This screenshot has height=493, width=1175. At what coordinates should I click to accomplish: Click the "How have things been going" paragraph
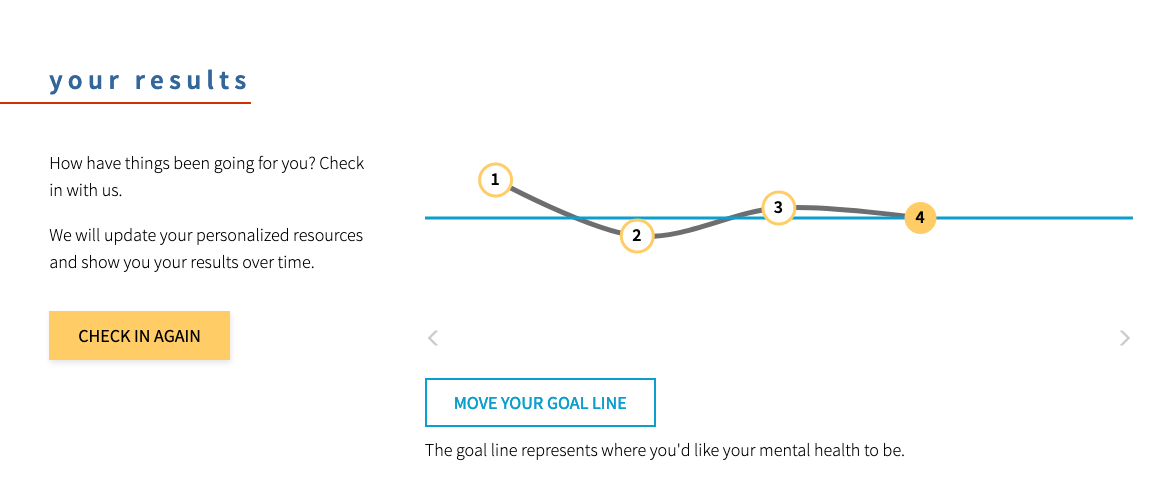coord(207,177)
